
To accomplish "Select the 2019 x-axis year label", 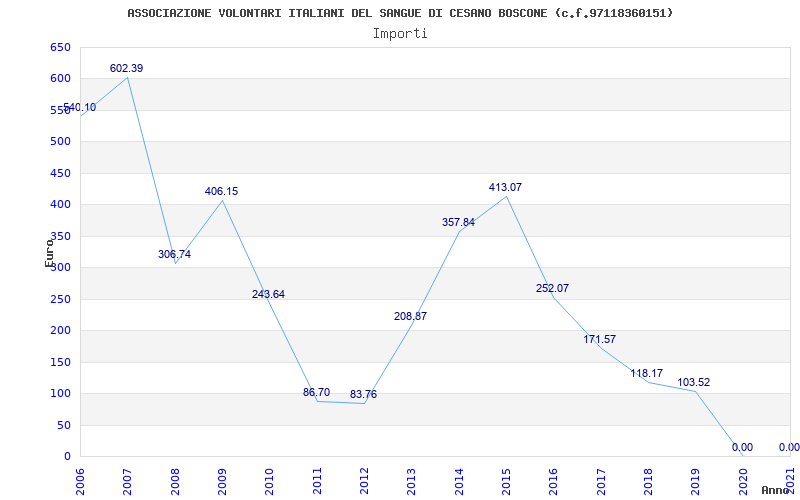I will (695, 482).
